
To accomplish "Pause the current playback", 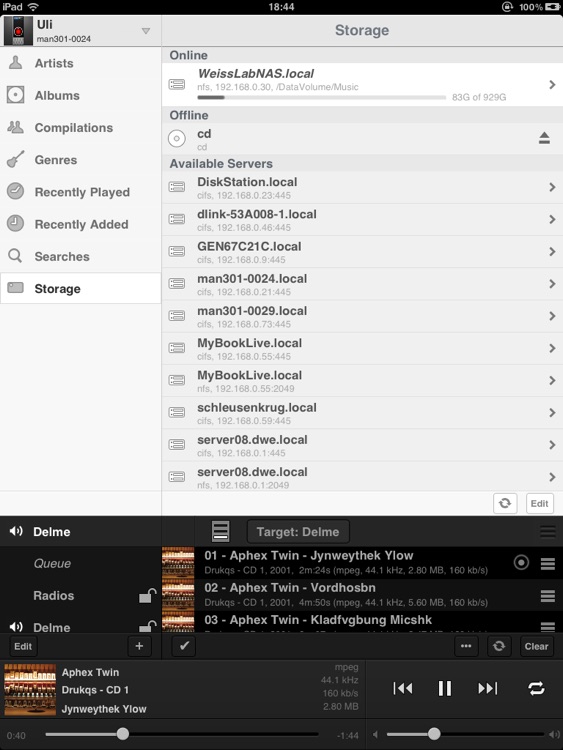I will tap(444, 688).
